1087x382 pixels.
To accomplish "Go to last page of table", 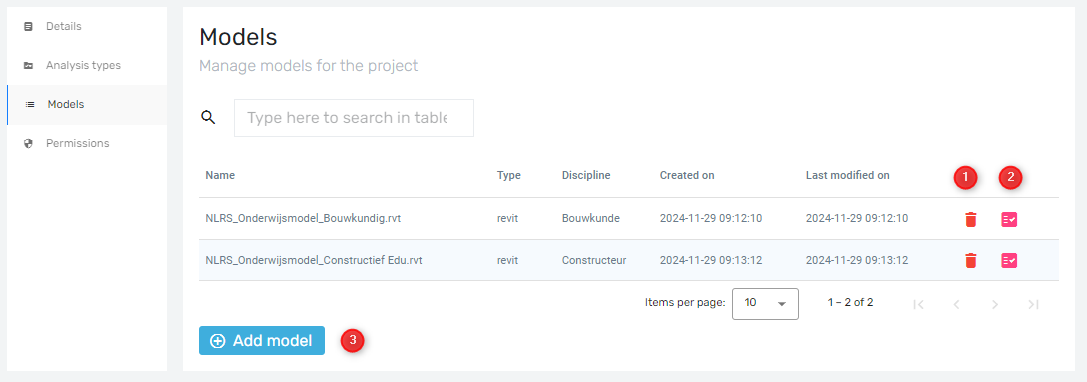I will click(x=1033, y=304).
